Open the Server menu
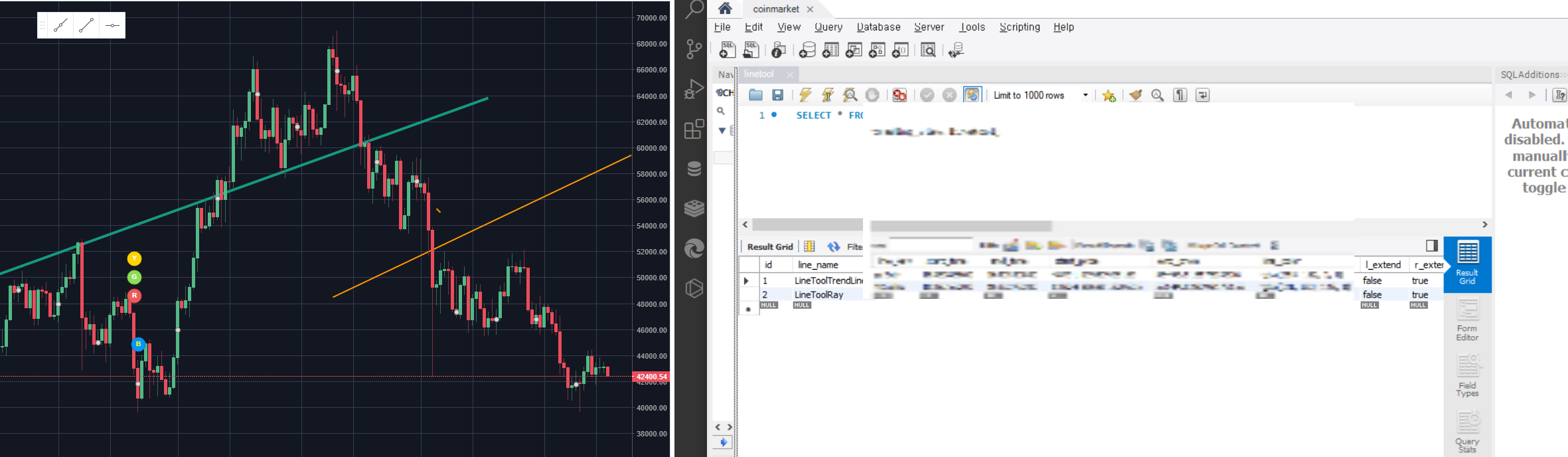This screenshot has width=1568, height=457. coord(929,27)
